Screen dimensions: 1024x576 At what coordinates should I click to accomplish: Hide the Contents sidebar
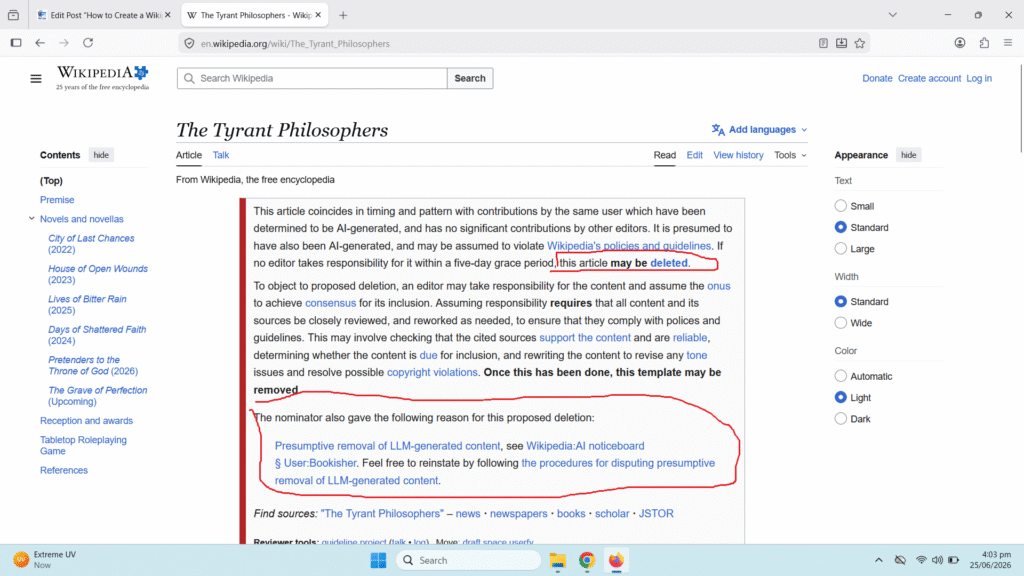pyautogui.click(x=101, y=155)
